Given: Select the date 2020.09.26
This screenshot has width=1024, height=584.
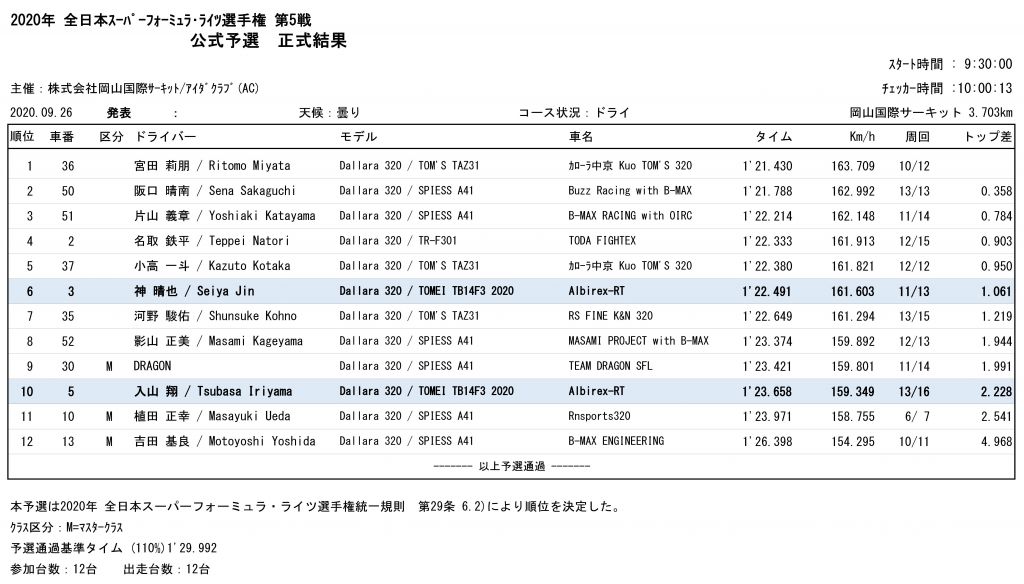Looking at the screenshot, I should [x=41, y=113].
